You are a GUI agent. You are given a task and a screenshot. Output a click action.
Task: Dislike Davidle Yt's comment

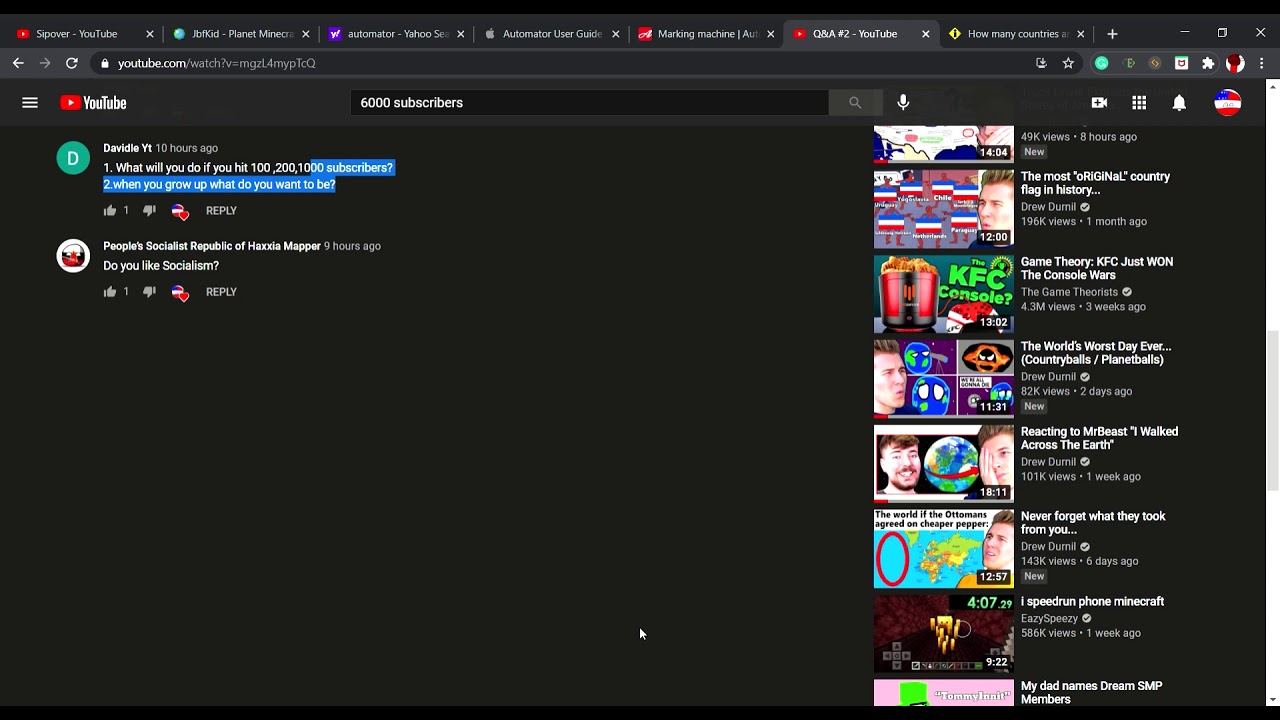click(x=149, y=211)
